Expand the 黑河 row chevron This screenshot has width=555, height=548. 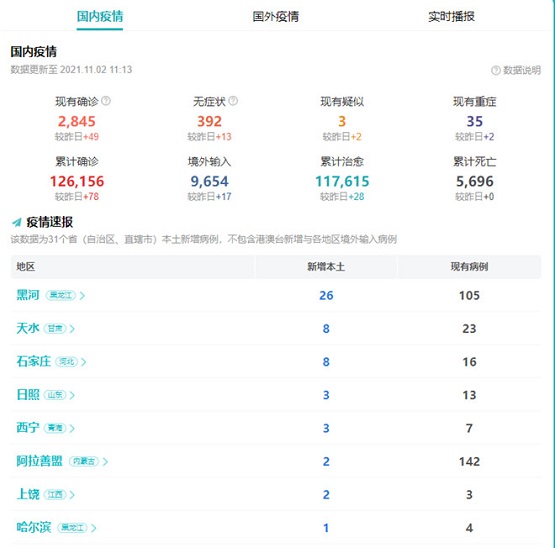82,295
